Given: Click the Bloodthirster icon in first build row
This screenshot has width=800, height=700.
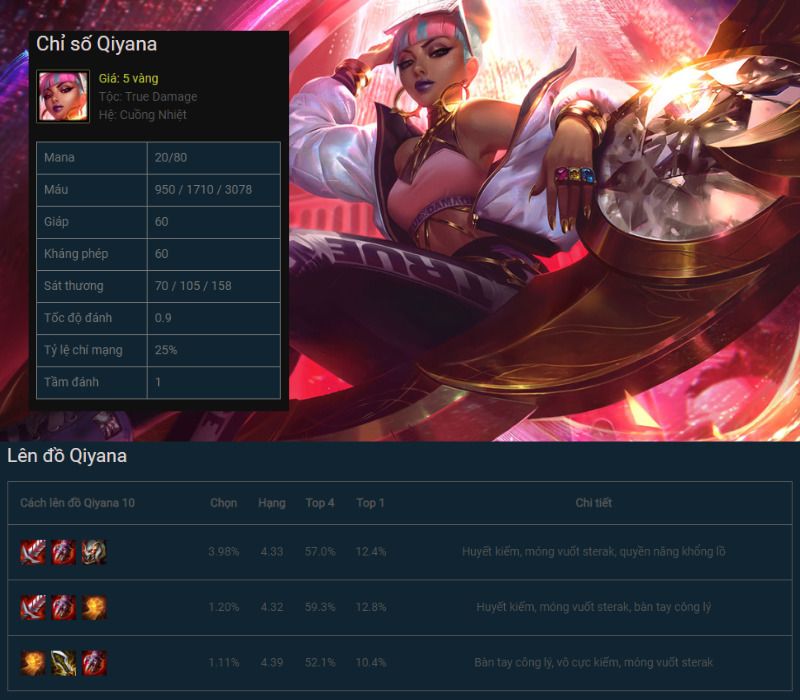Looking at the screenshot, I should [x=33, y=552].
